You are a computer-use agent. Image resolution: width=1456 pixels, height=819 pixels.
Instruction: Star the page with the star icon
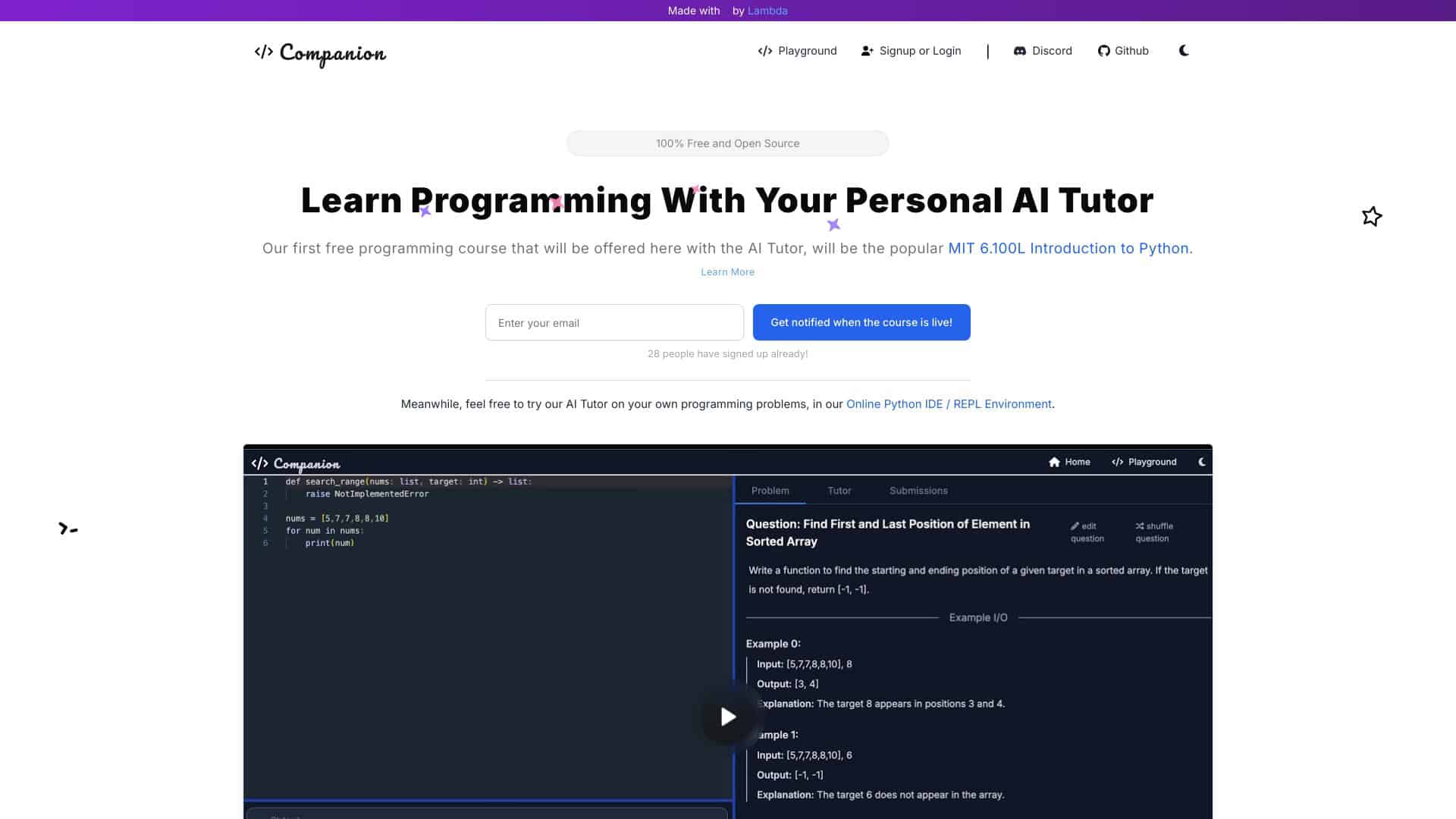pos(1371,216)
